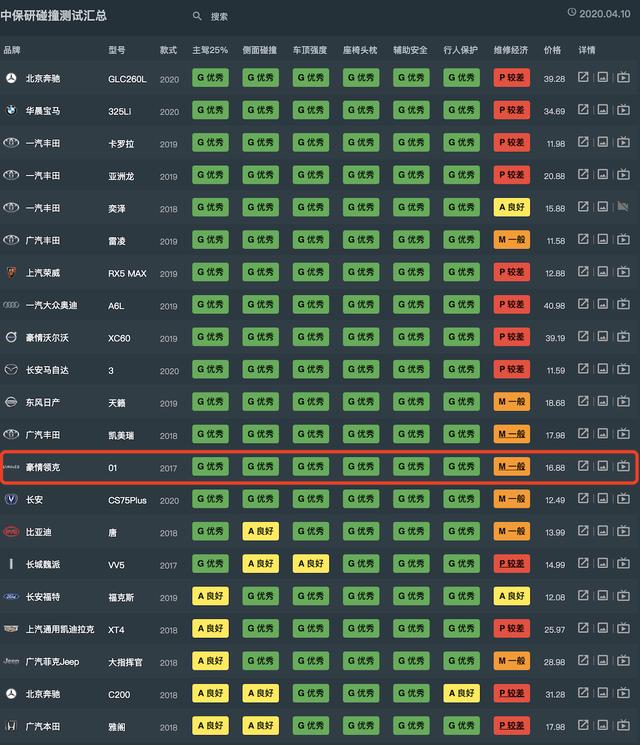The height and width of the screenshot is (745, 640).
Task: Click the Jeep logo beside 广汽菲克Jeep
Action: point(11,661)
